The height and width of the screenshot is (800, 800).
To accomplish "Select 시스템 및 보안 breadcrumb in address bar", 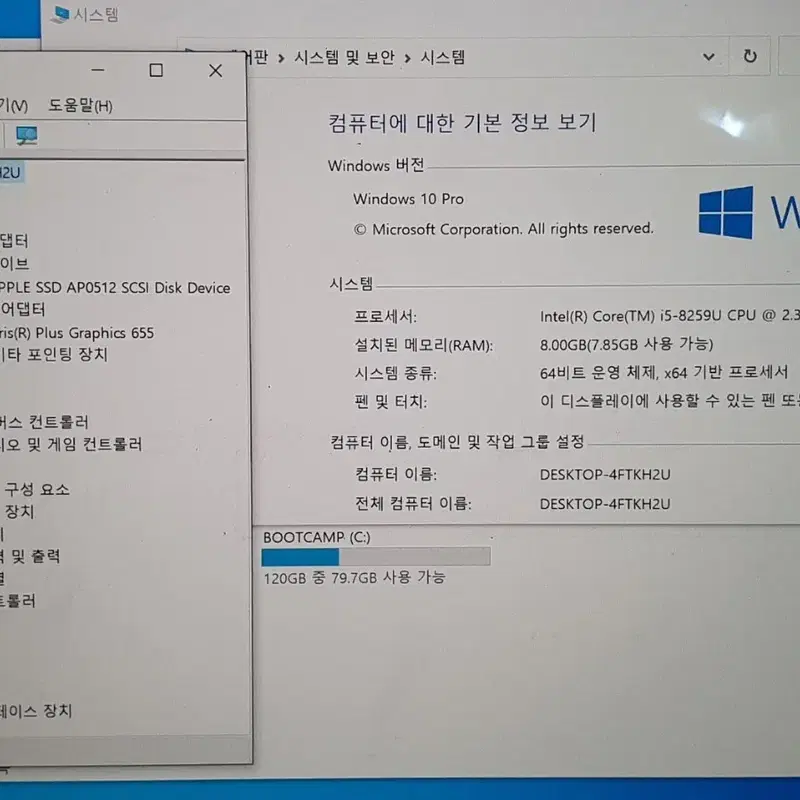I will 344,57.
